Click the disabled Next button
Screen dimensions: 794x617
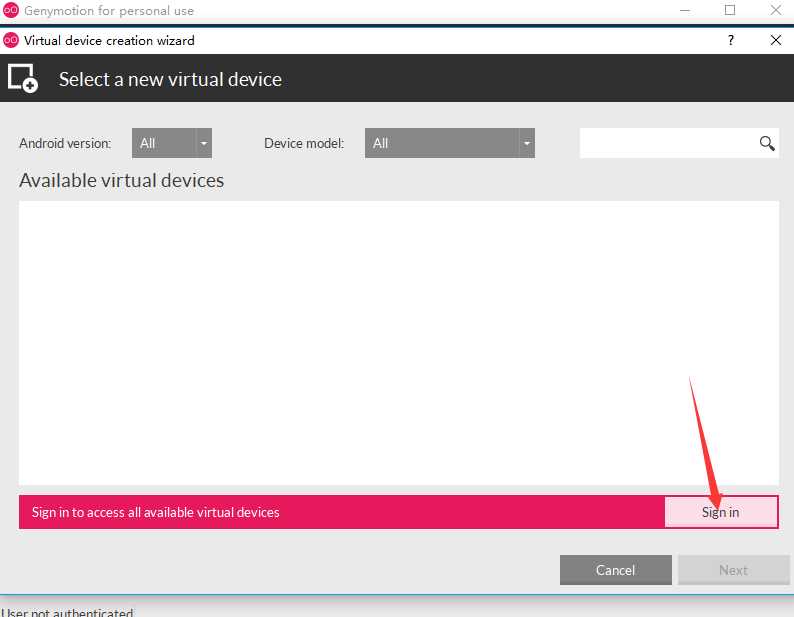pos(733,570)
